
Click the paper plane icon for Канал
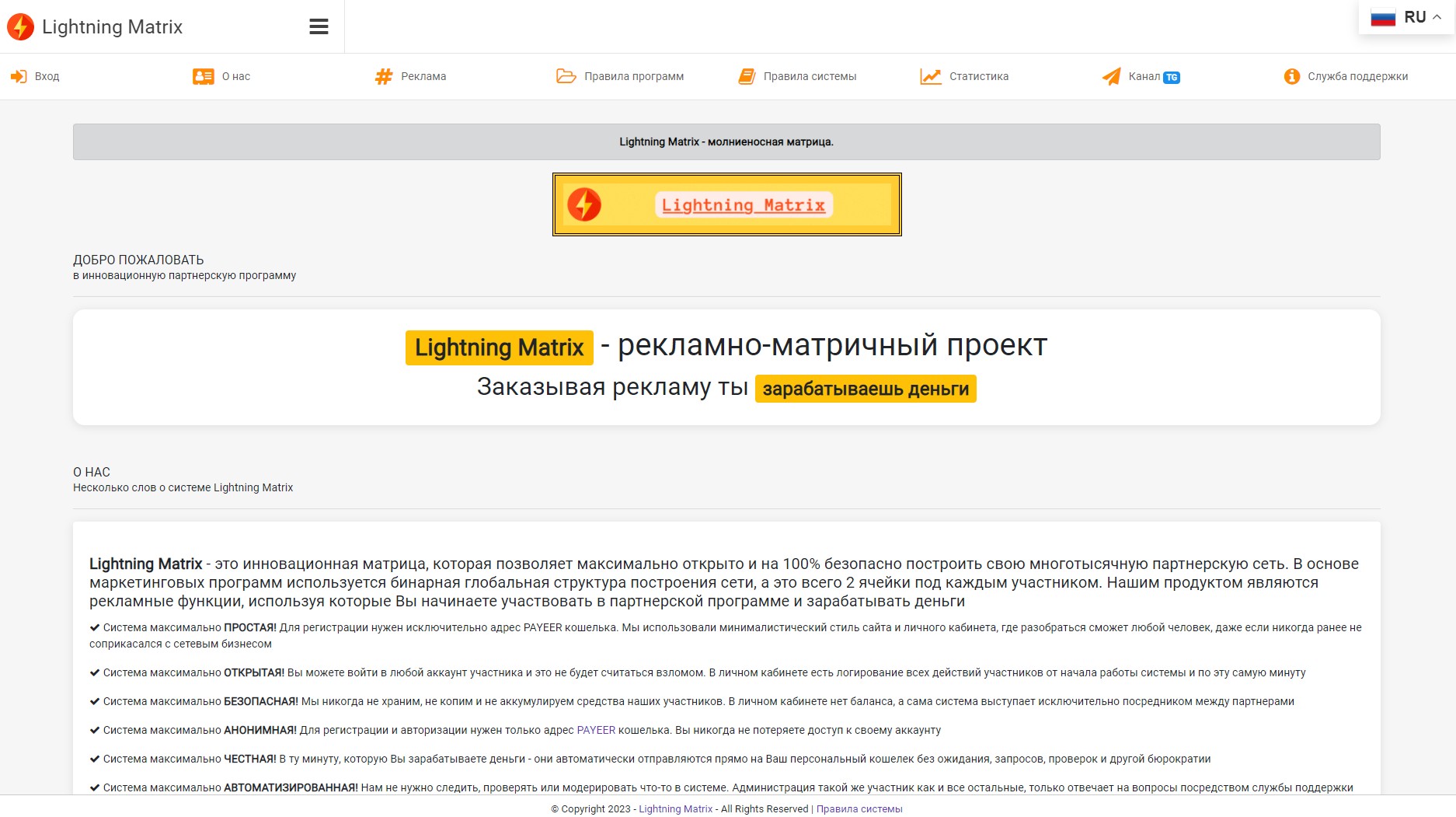[x=1112, y=76]
